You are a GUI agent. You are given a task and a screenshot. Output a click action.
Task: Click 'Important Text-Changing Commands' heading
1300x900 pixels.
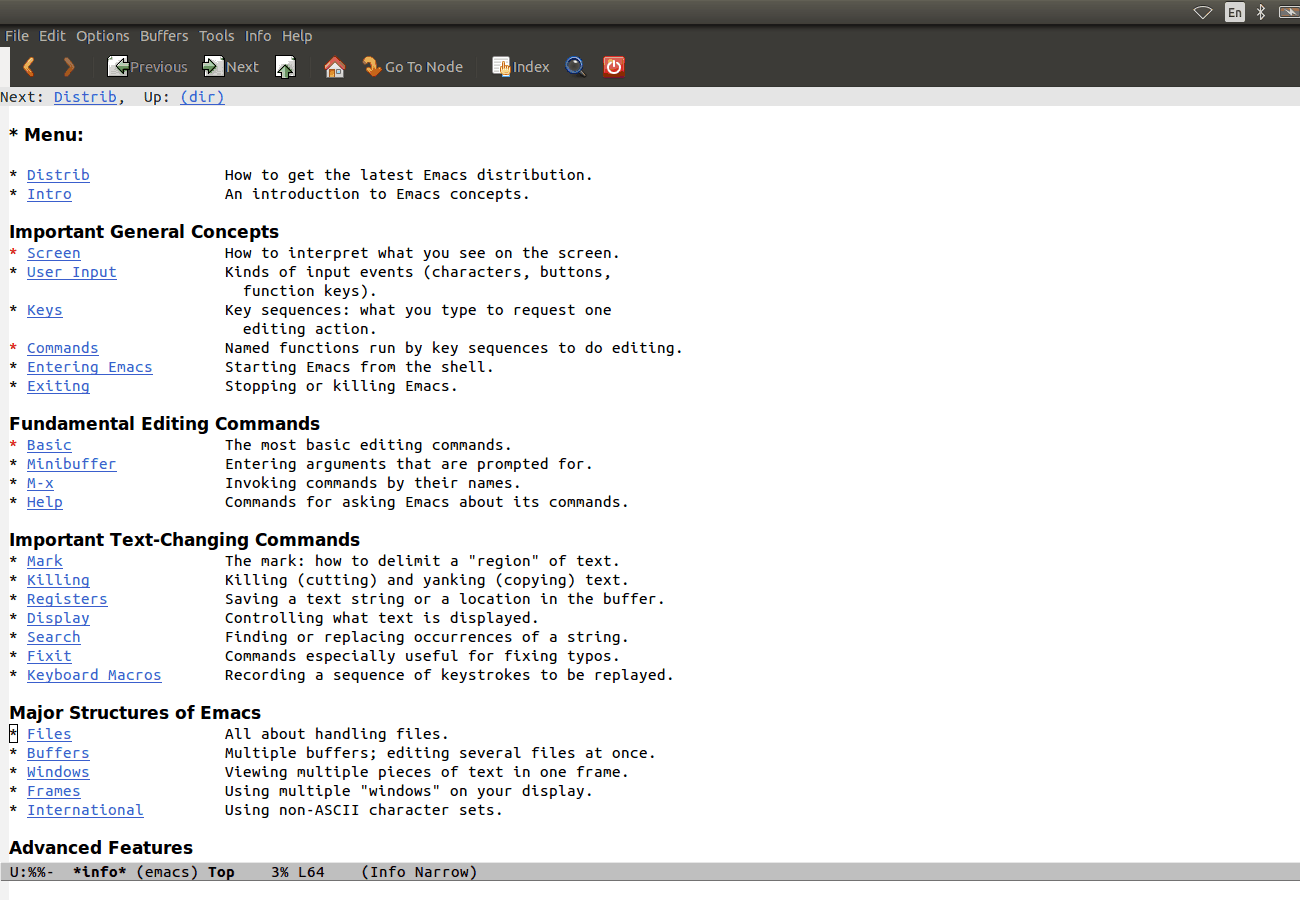click(x=185, y=540)
